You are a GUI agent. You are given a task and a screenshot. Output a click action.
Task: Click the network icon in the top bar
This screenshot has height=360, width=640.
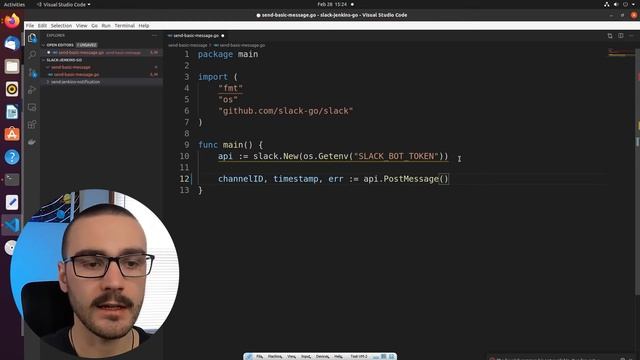607,4
